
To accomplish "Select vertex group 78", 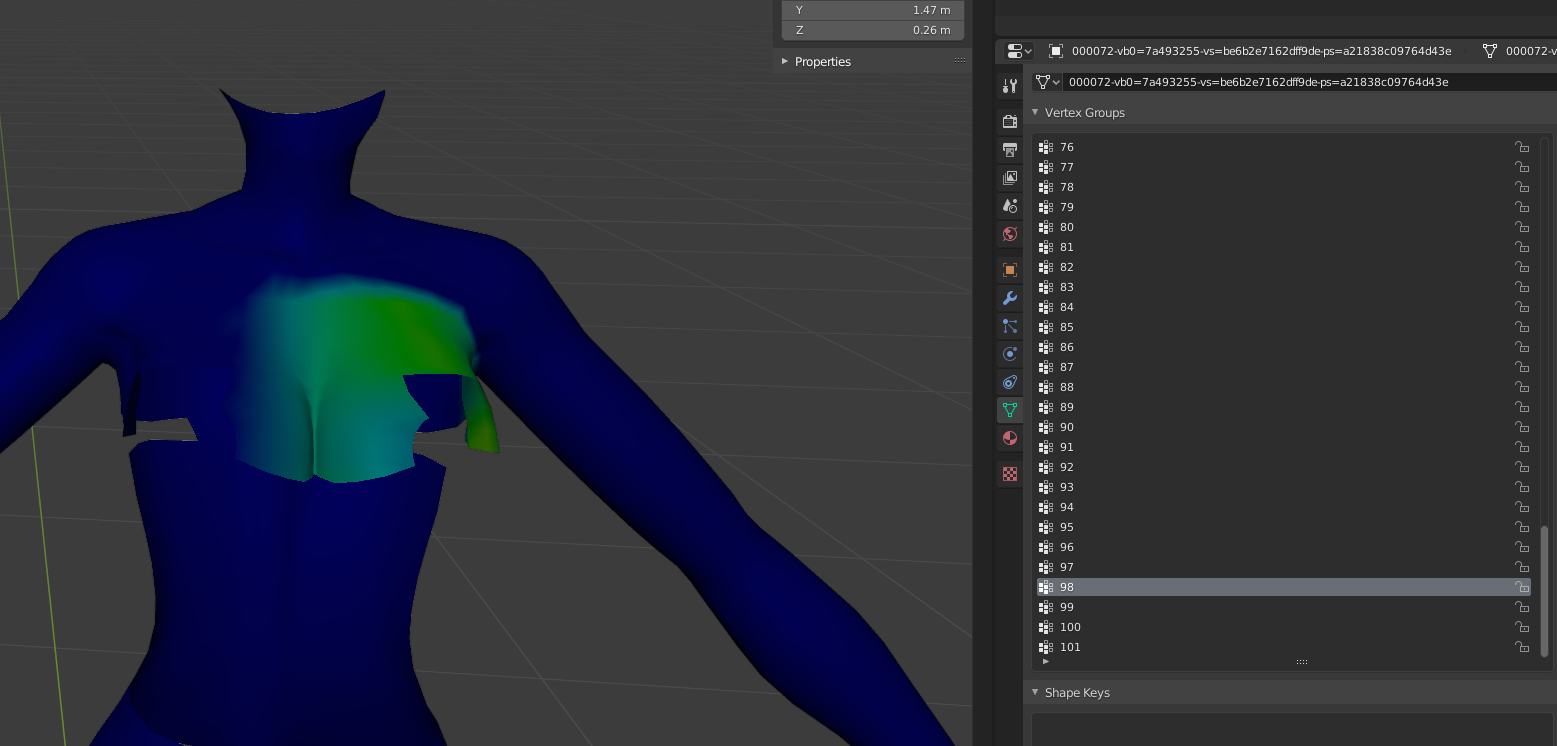I will [x=1283, y=187].
